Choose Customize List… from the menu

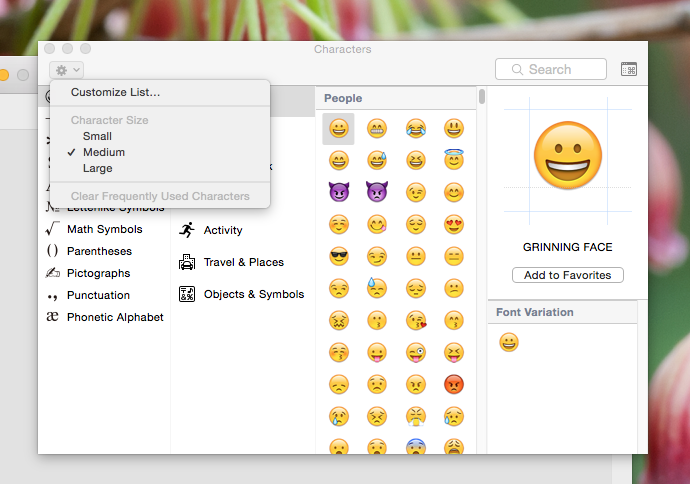point(160,92)
